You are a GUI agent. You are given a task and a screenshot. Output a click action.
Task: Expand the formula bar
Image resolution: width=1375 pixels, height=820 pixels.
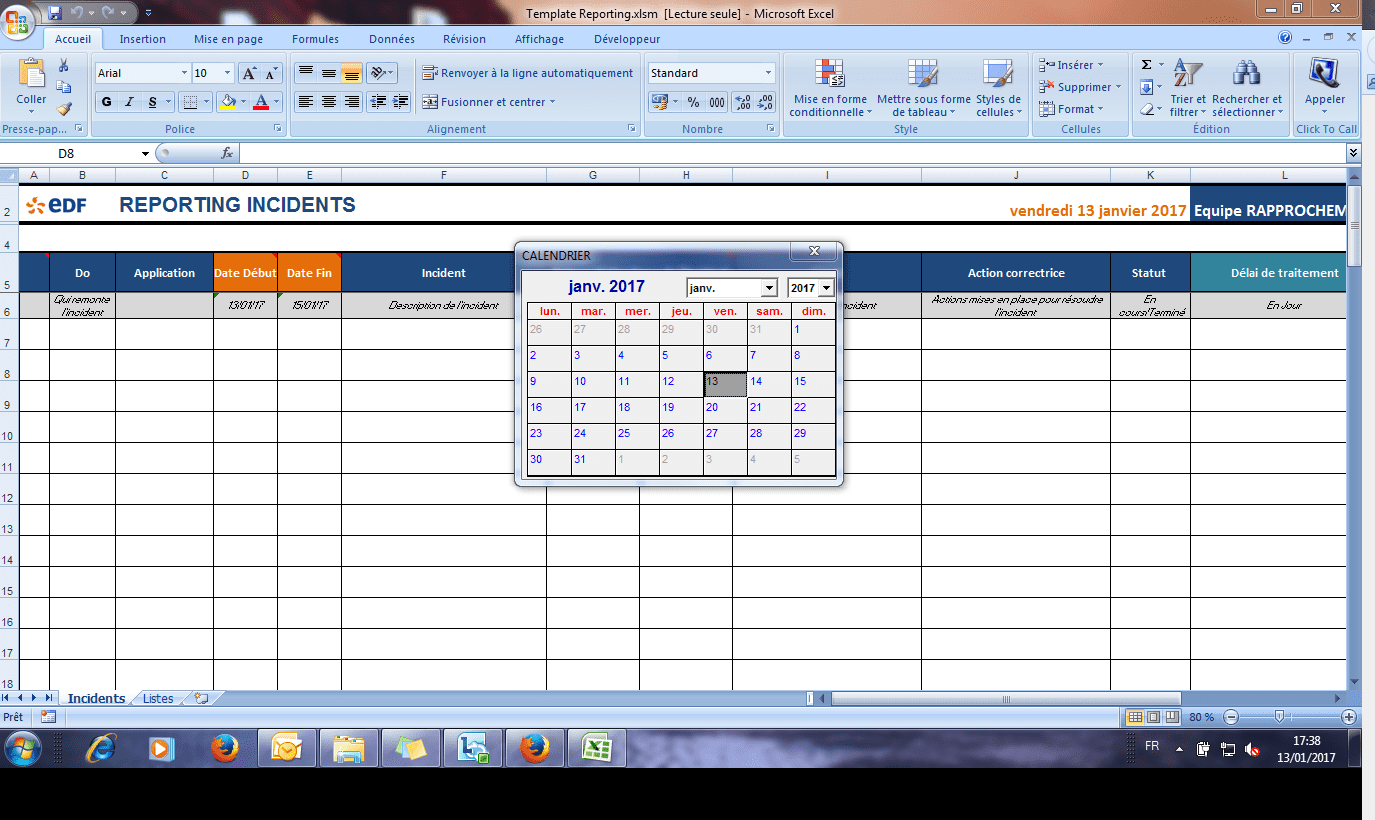pyautogui.click(x=1353, y=153)
